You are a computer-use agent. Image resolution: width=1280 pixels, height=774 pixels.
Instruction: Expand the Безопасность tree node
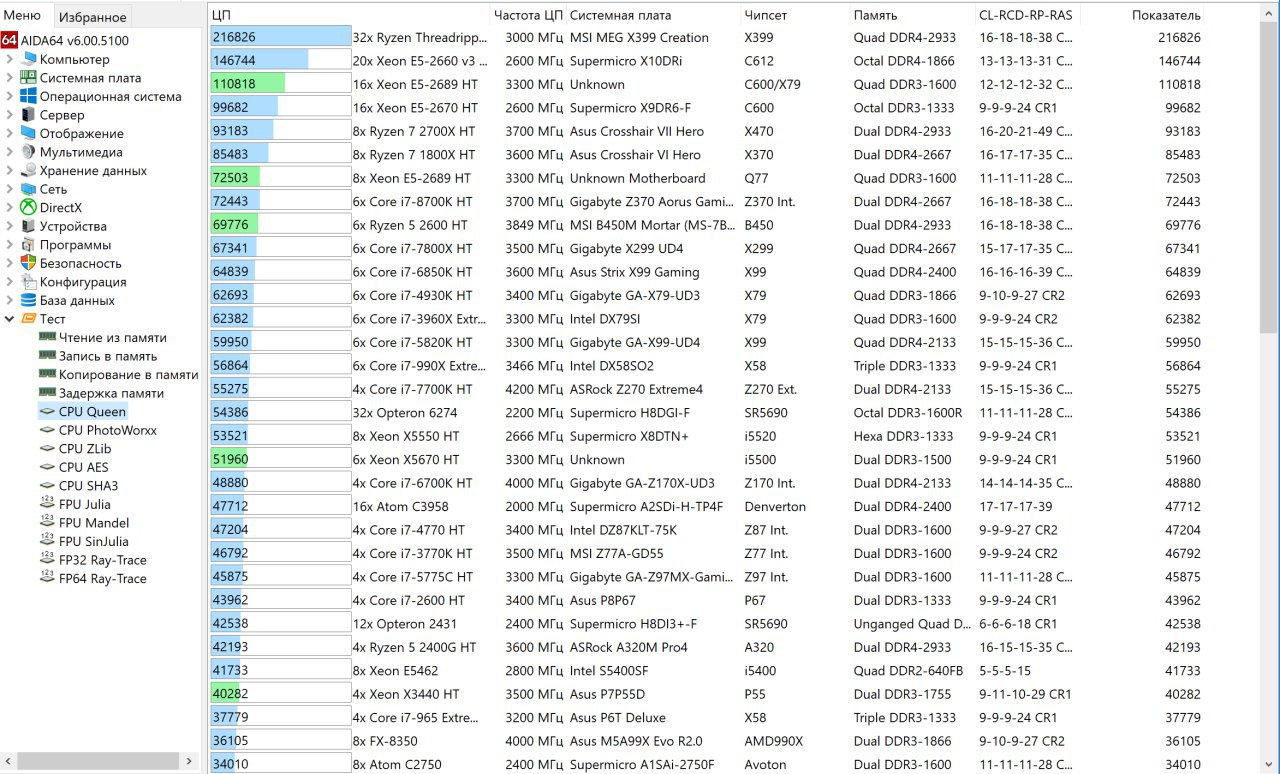tap(10, 263)
